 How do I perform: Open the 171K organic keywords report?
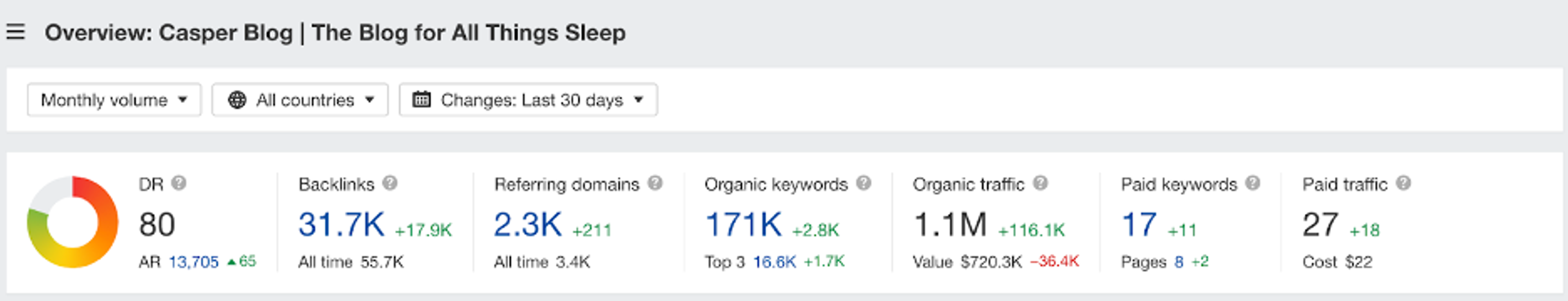(x=743, y=224)
